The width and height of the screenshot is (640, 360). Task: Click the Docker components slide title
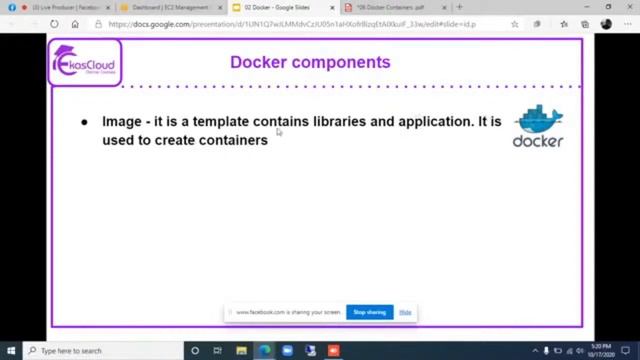pyautogui.click(x=310, y=62)
